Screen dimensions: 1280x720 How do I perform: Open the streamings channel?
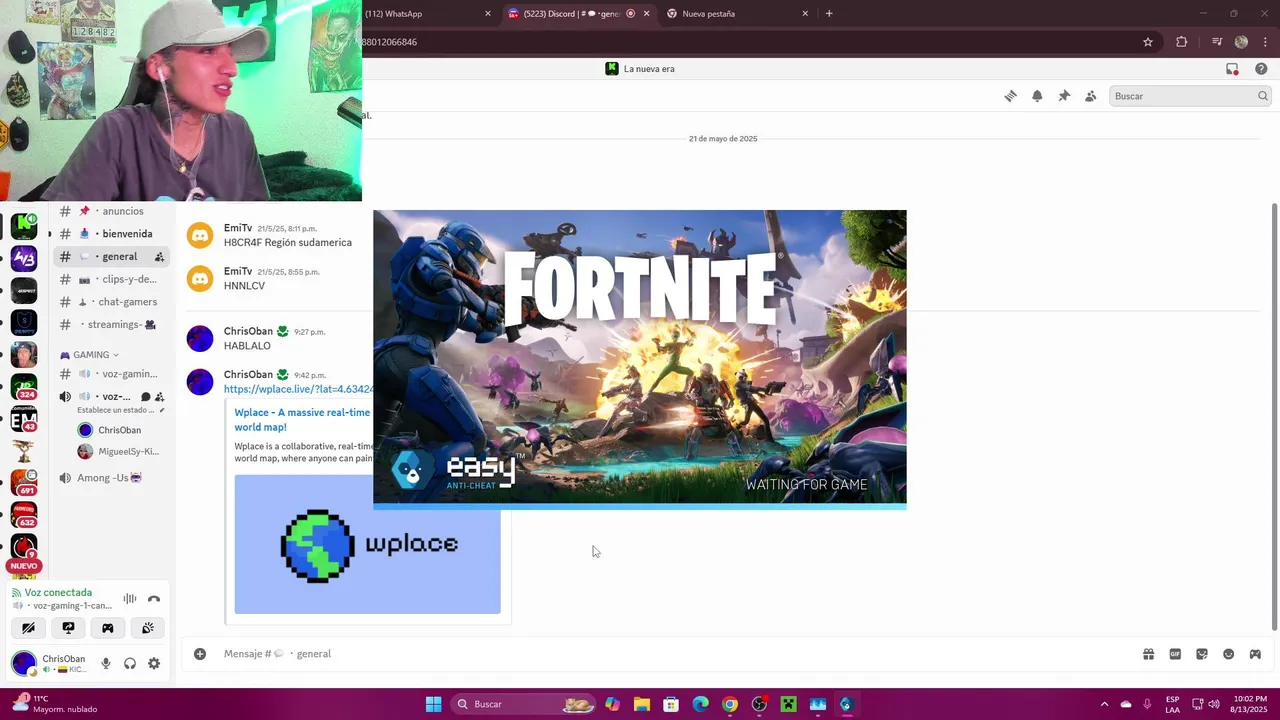pyautogui.click(x=109, y=325)
